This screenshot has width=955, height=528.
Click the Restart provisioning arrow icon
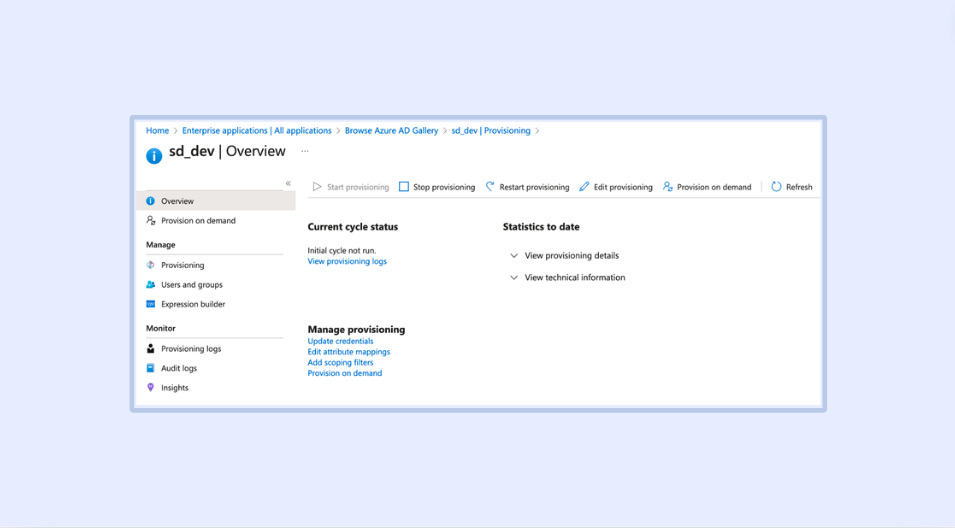tap(490, 186)
